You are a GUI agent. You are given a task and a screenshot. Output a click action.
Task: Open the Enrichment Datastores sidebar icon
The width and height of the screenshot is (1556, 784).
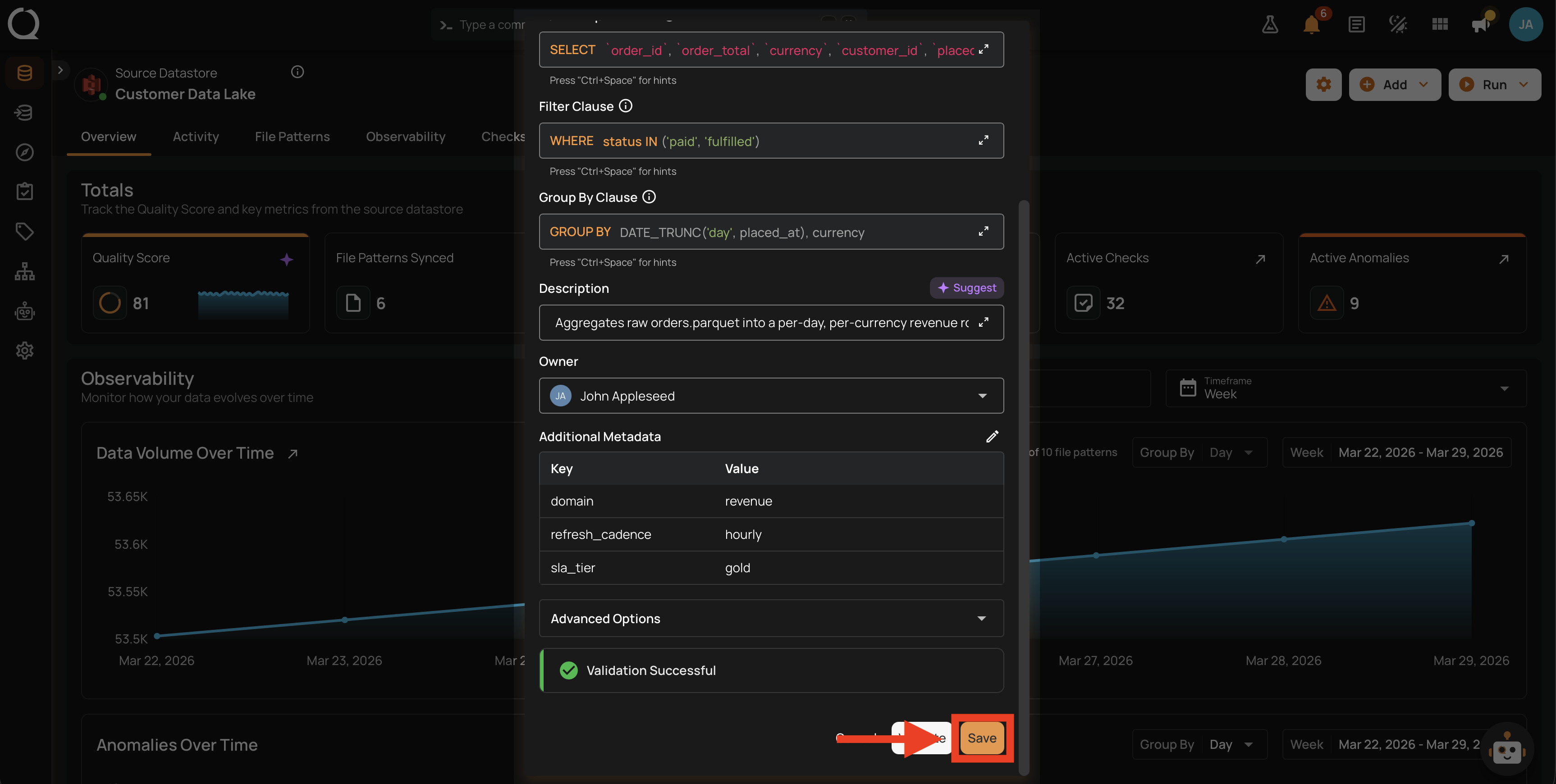(25, 112)
